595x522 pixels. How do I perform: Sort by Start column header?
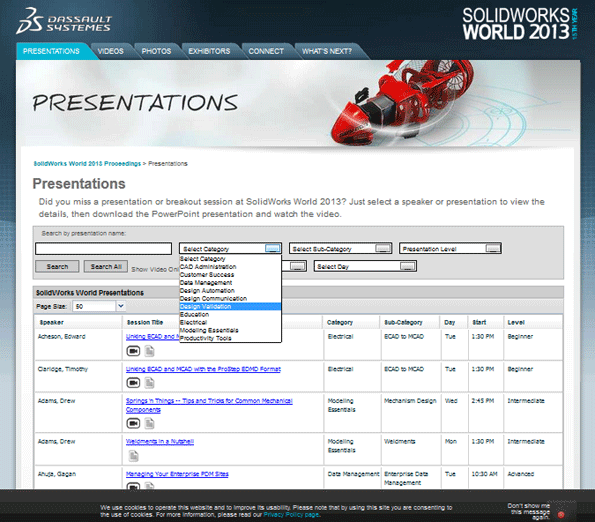click(479, 322)
